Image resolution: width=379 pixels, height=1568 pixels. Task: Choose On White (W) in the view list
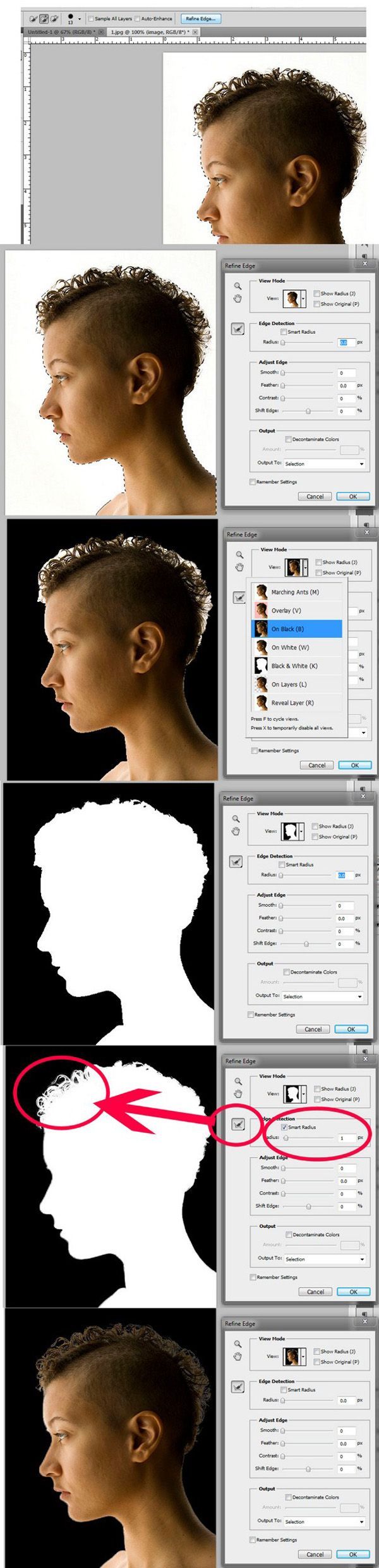[297, 647]
